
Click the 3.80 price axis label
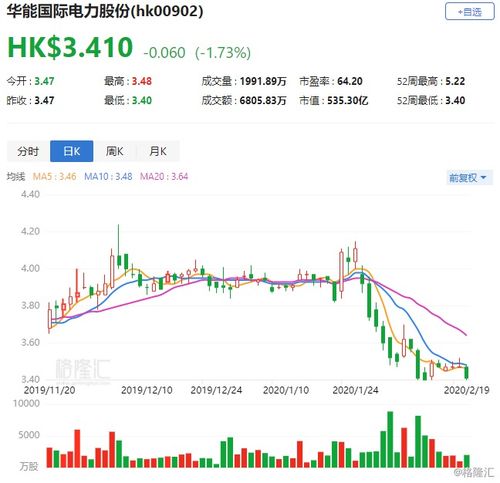pos(30,305)
